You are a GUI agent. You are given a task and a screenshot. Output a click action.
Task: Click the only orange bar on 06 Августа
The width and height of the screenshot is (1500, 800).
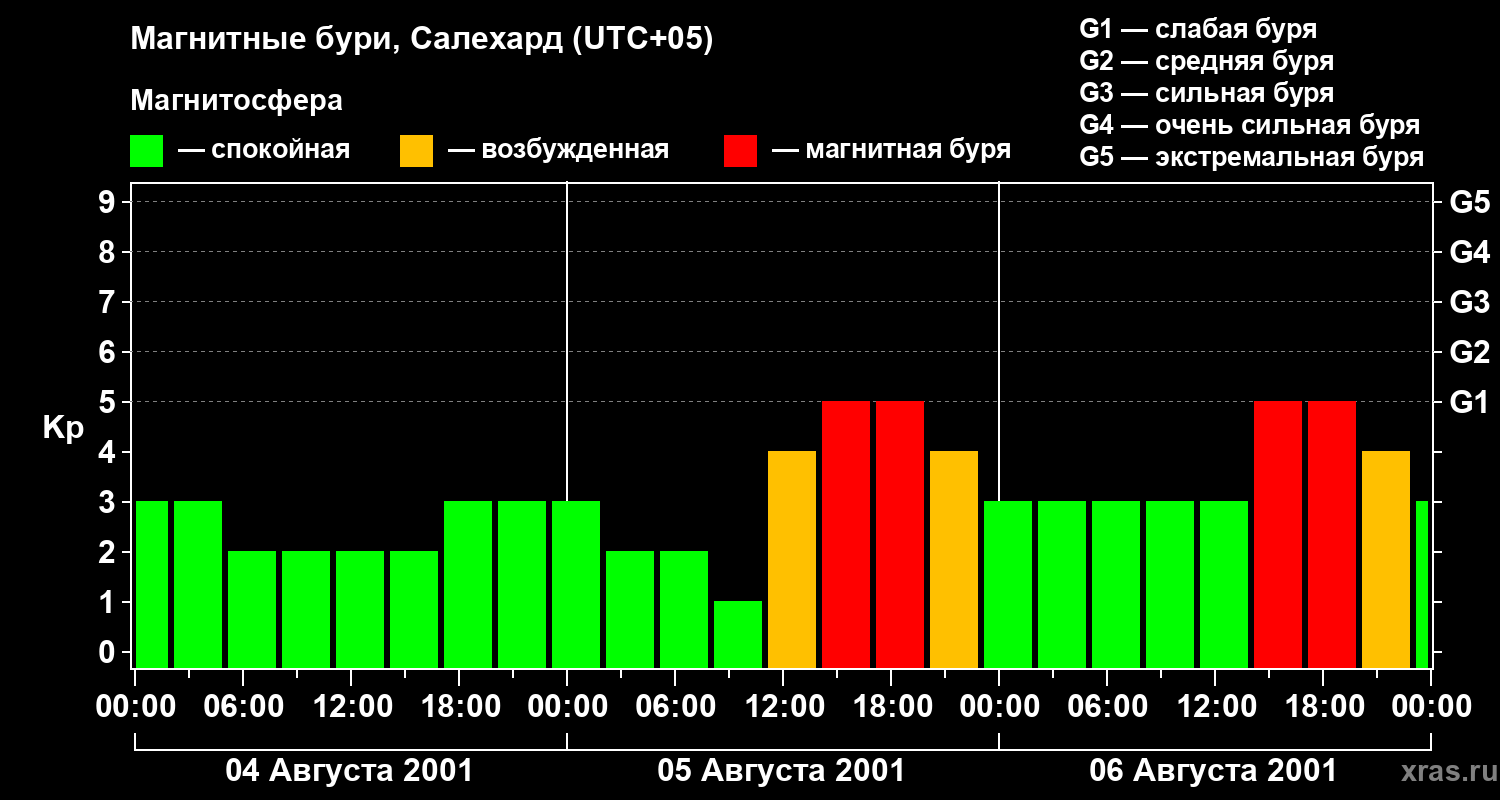(1386, 560)
